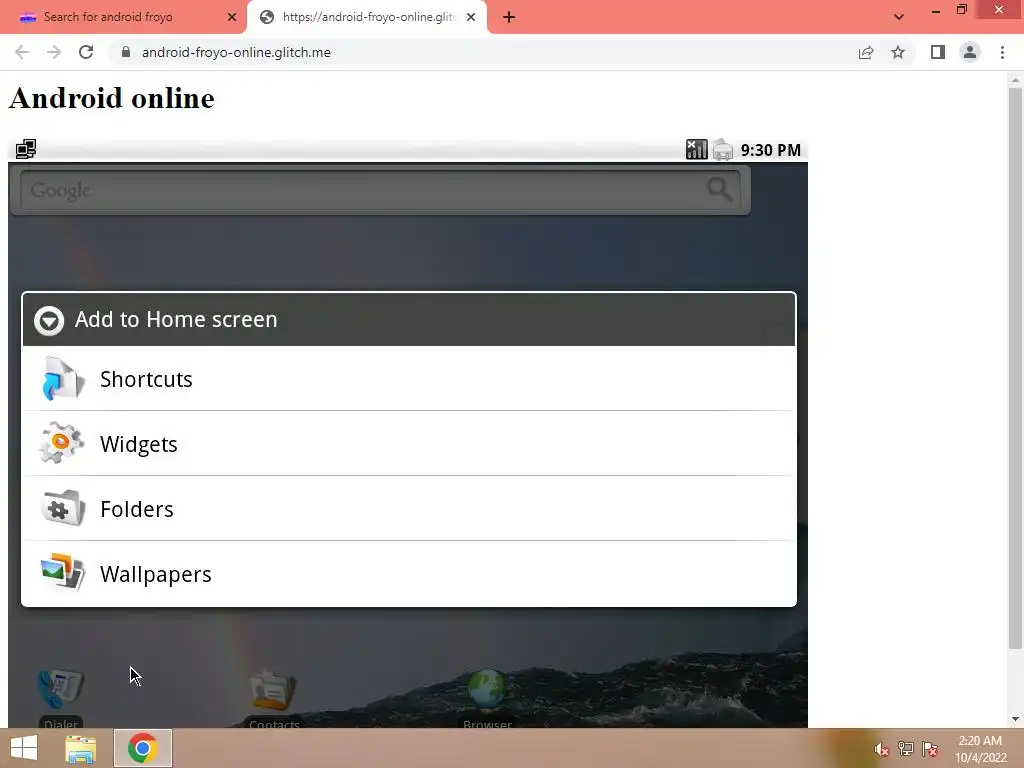
Task: Click the Shortcuts blue arrow icon
Action: [x=62, y=379]
